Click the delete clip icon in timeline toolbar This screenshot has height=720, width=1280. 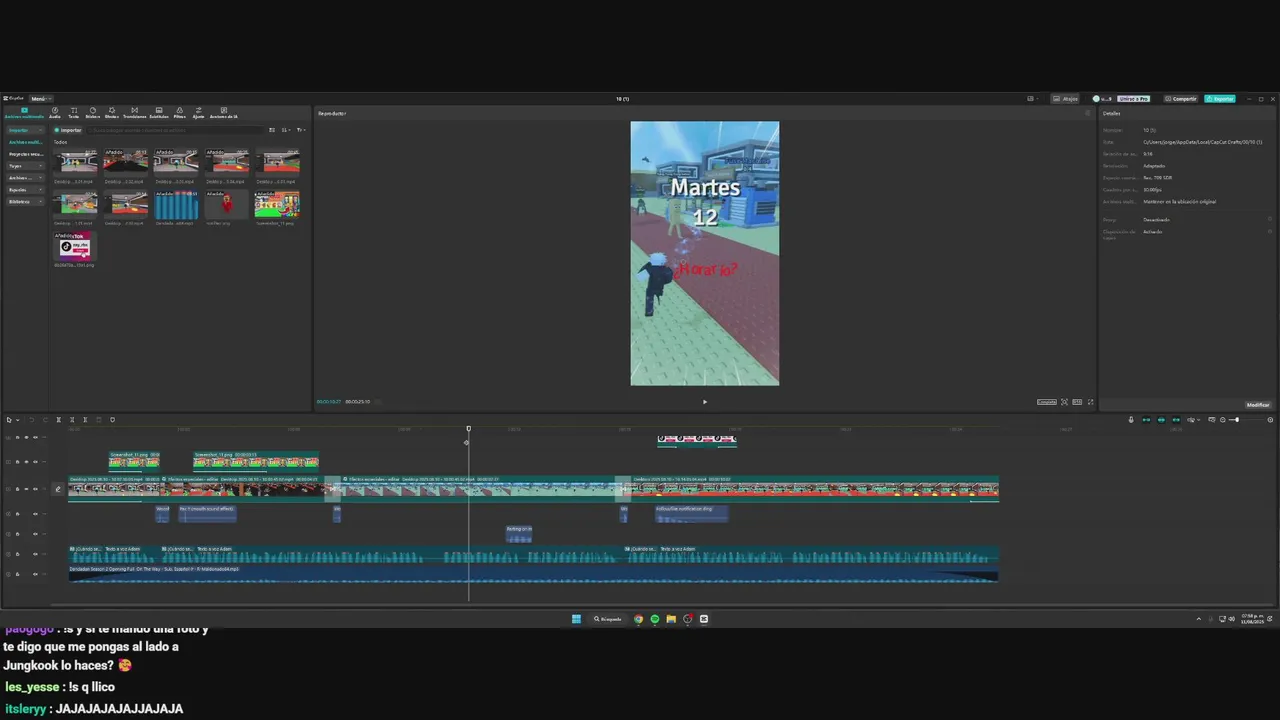pos(98,419)
